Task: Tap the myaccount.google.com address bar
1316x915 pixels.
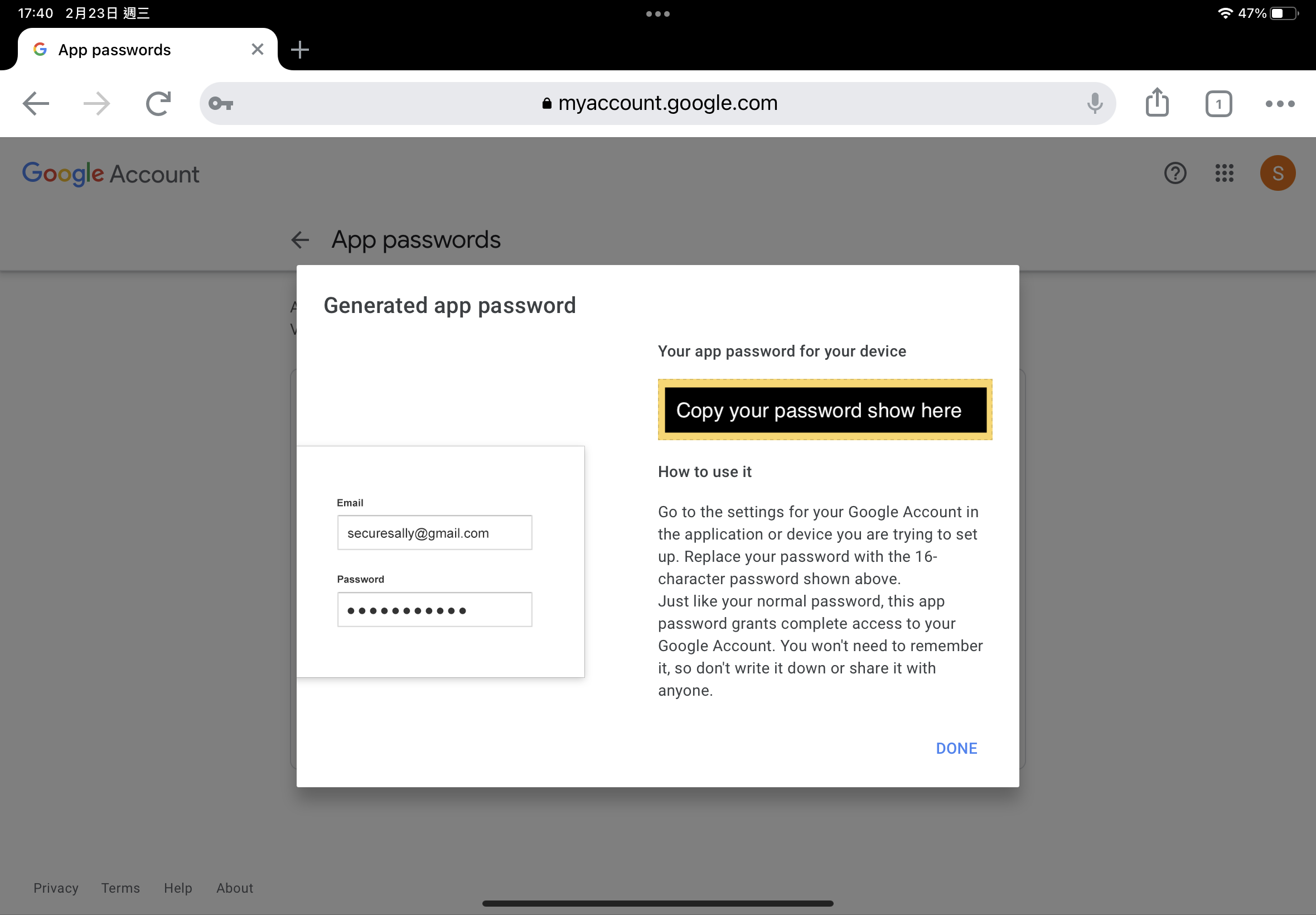Action: [659, 104]
